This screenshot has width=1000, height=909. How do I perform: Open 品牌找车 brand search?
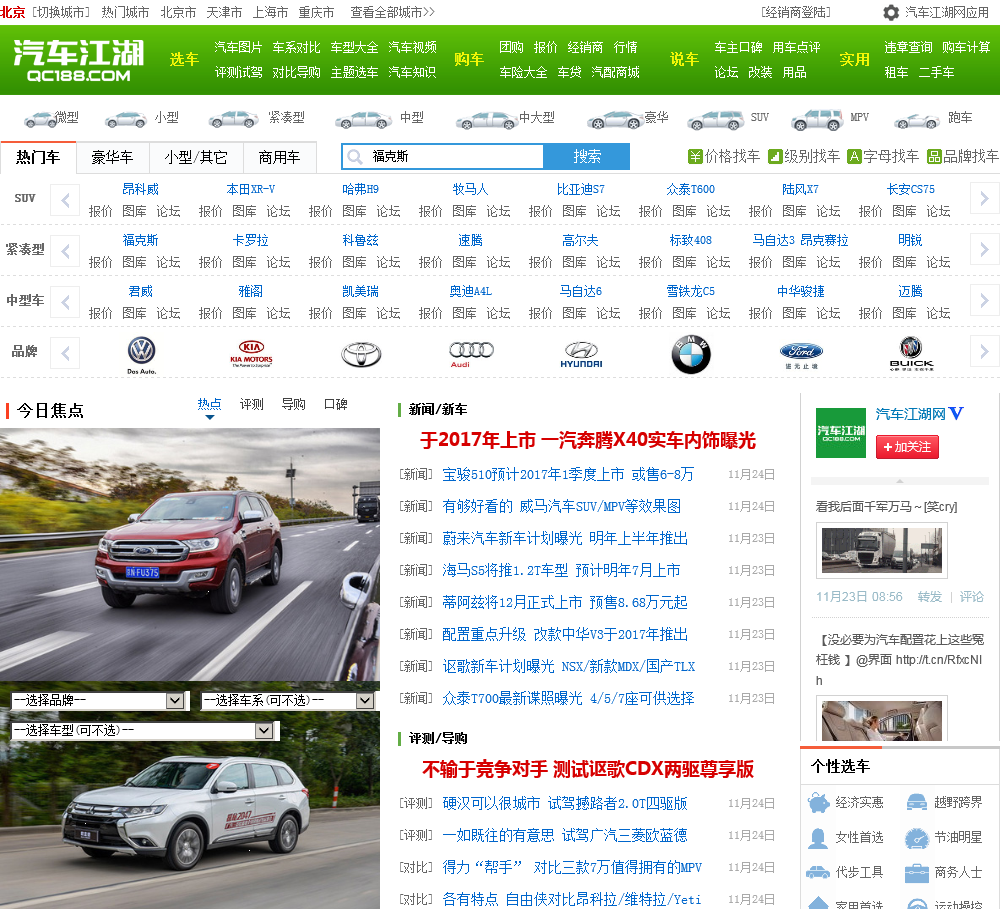pyautogui.click(x=963, y=156)
